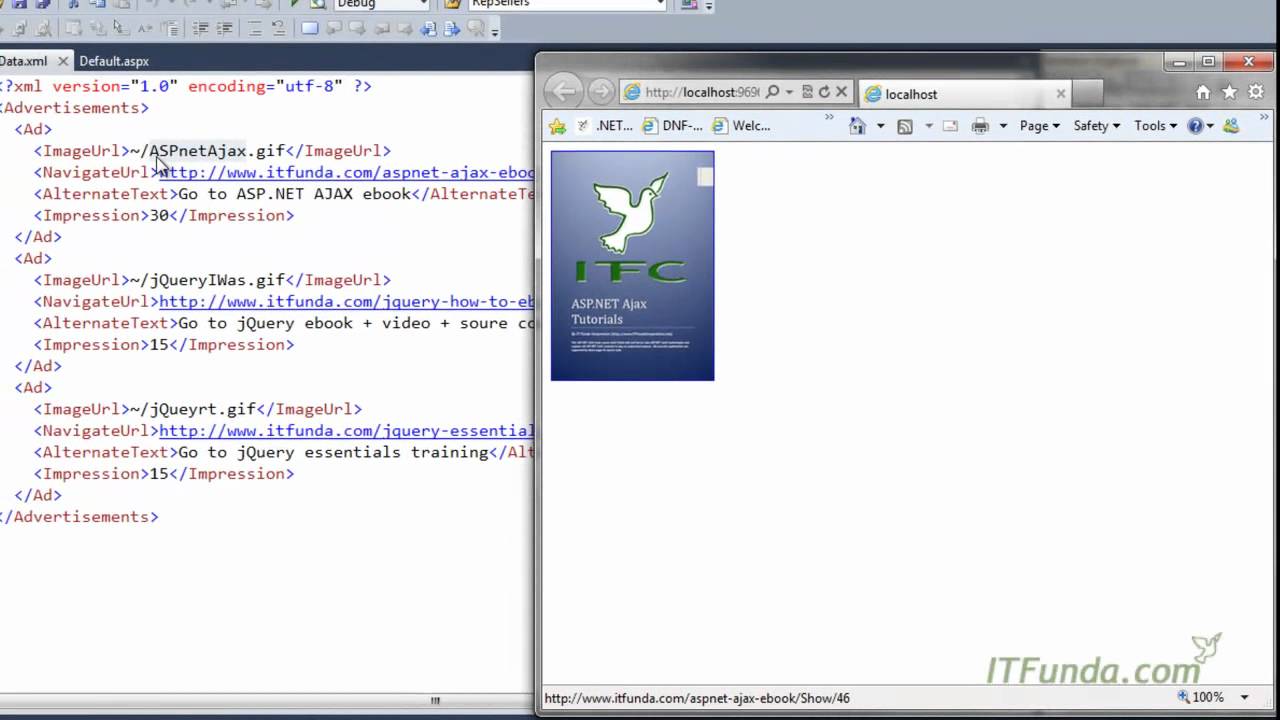This screenshot has width=1280, height=720.
Task: Click the aspnet-ajax-ebook NavigateUrl link
Action: (x=346, y=172)
